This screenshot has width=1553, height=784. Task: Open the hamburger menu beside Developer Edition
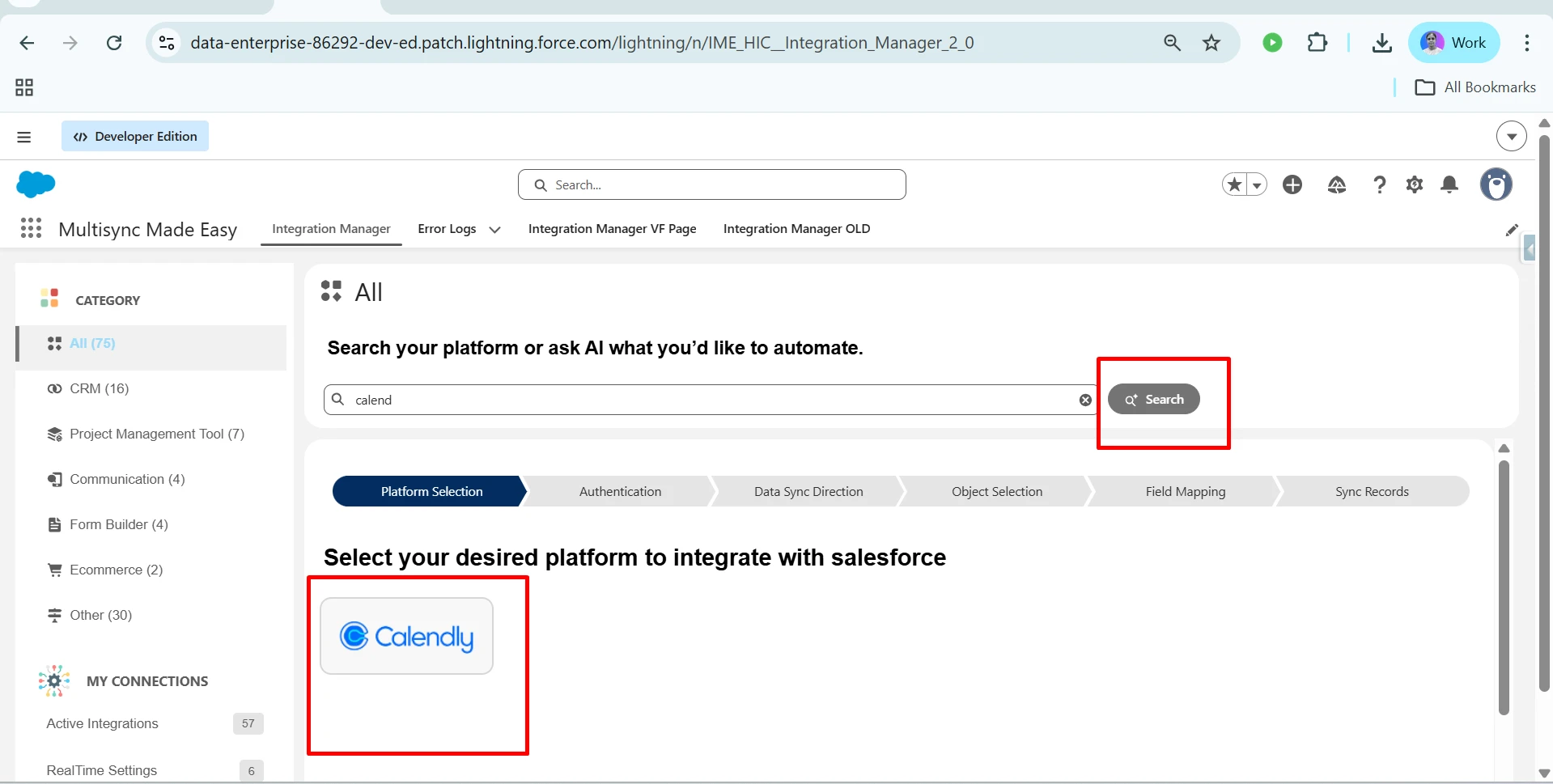click(24, 137)
